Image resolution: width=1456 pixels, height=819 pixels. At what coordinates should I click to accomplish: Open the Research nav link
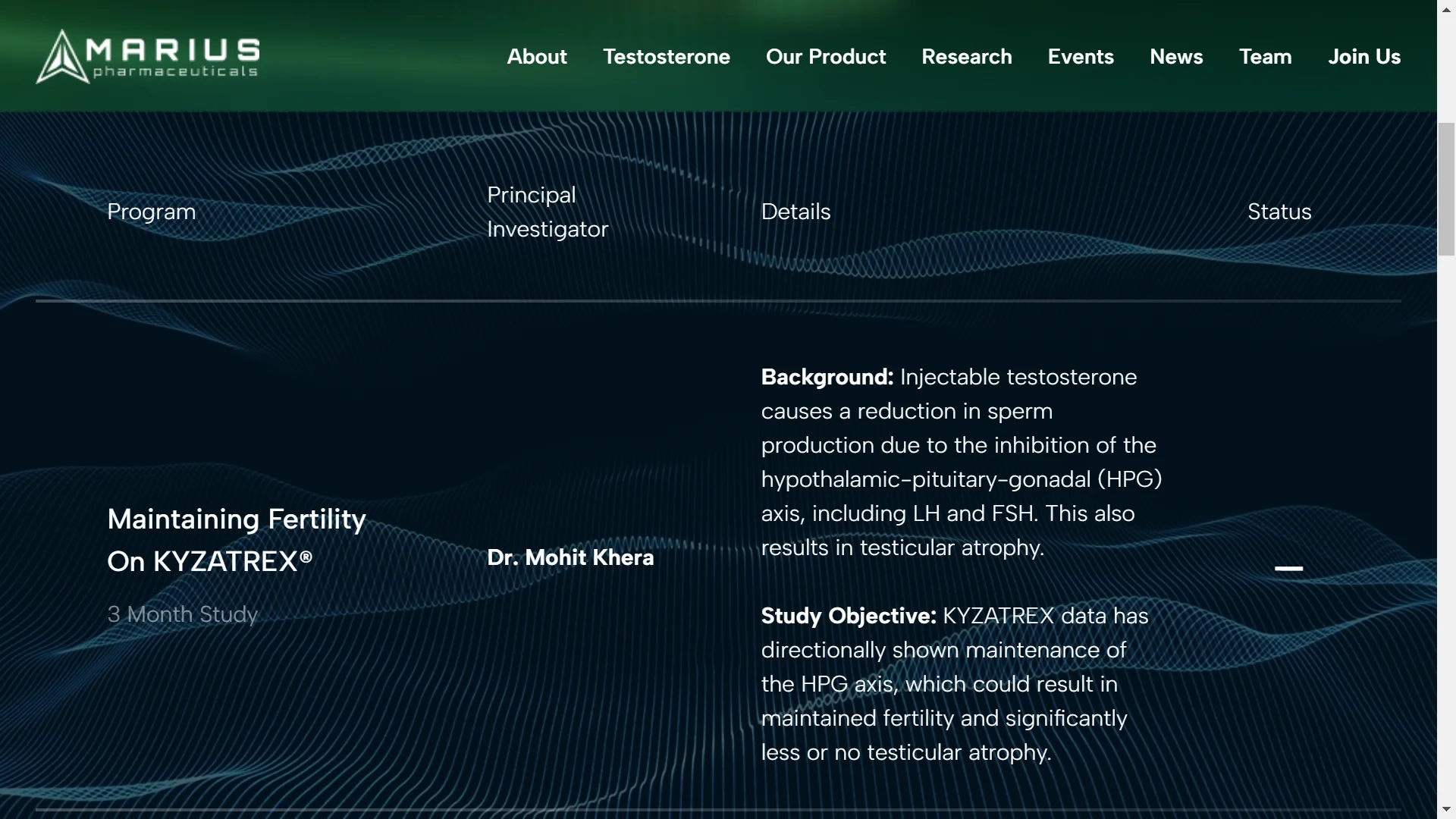pos(967,57)
